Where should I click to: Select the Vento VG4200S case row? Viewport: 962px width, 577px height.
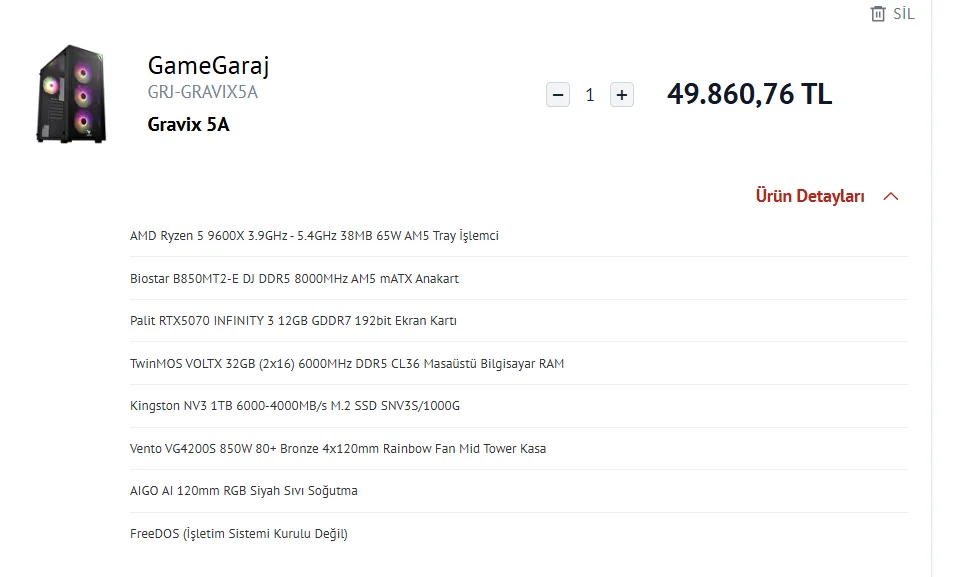pyautogui.click(x=338, y=449)
